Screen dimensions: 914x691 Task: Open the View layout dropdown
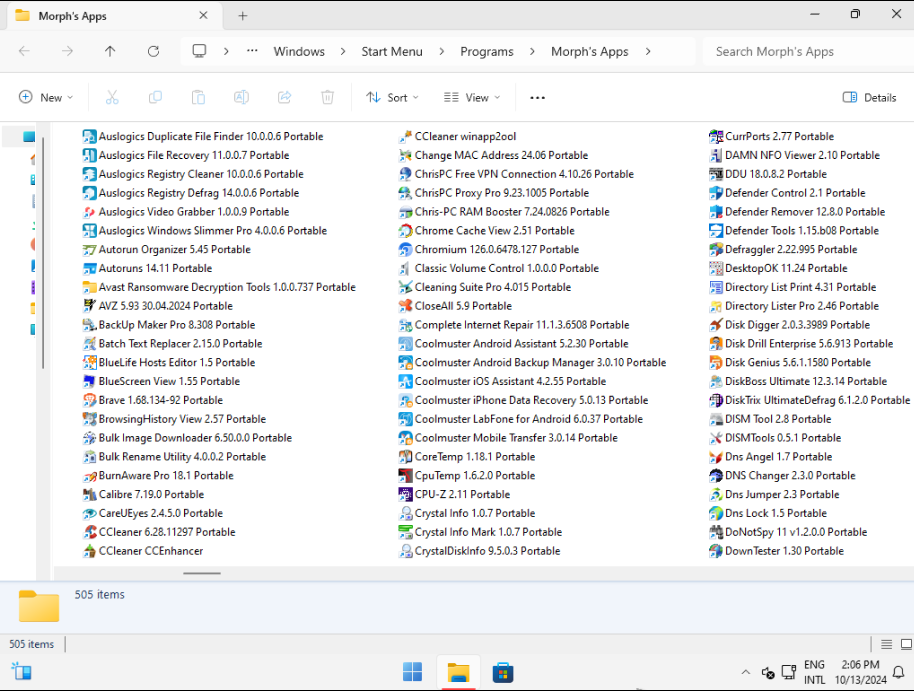pyautogui.click(x=472, y=97)
